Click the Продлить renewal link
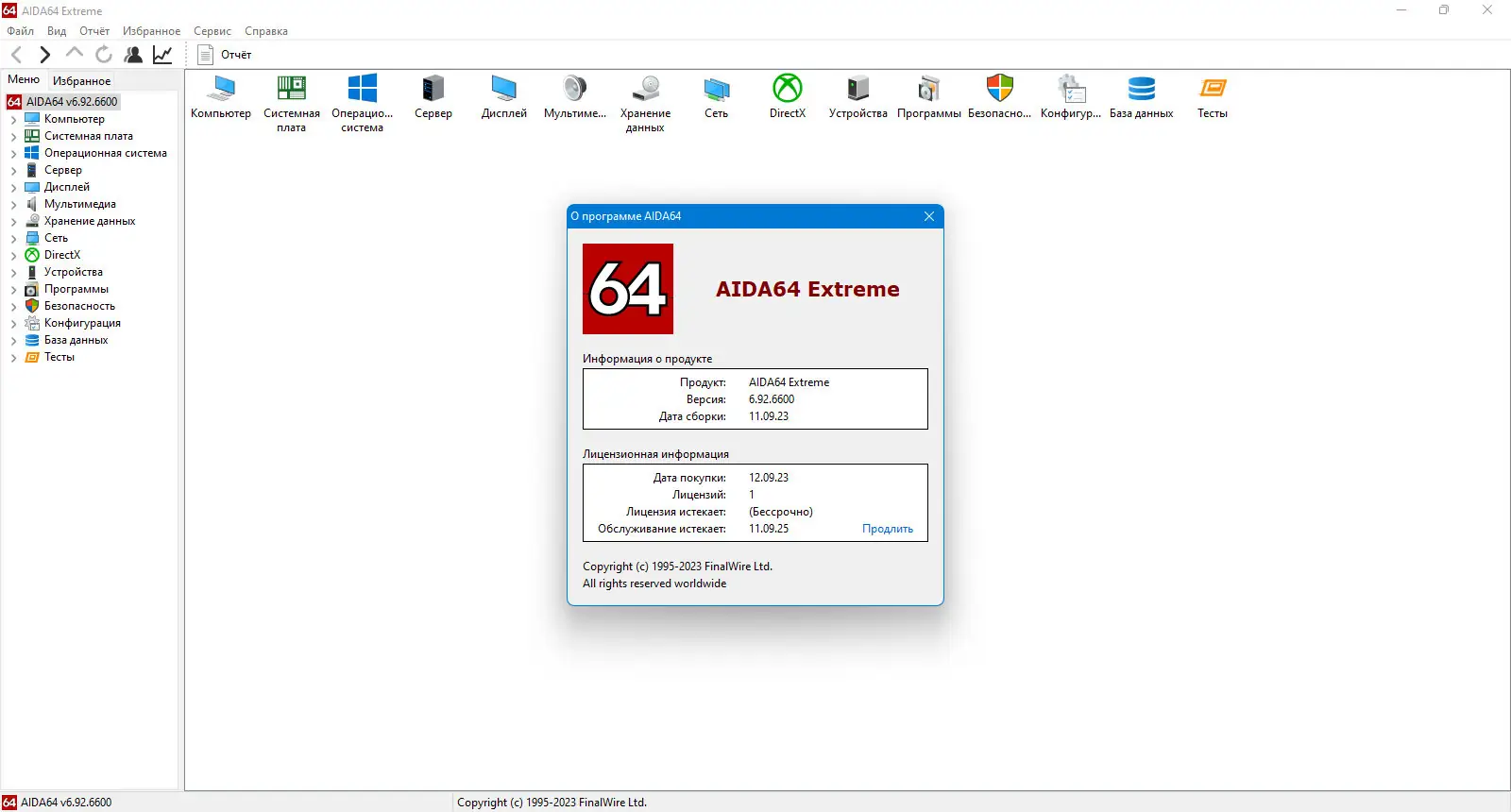Viewport: 1511px width, 812px height. pyautogui.click(x=888, y=529)
